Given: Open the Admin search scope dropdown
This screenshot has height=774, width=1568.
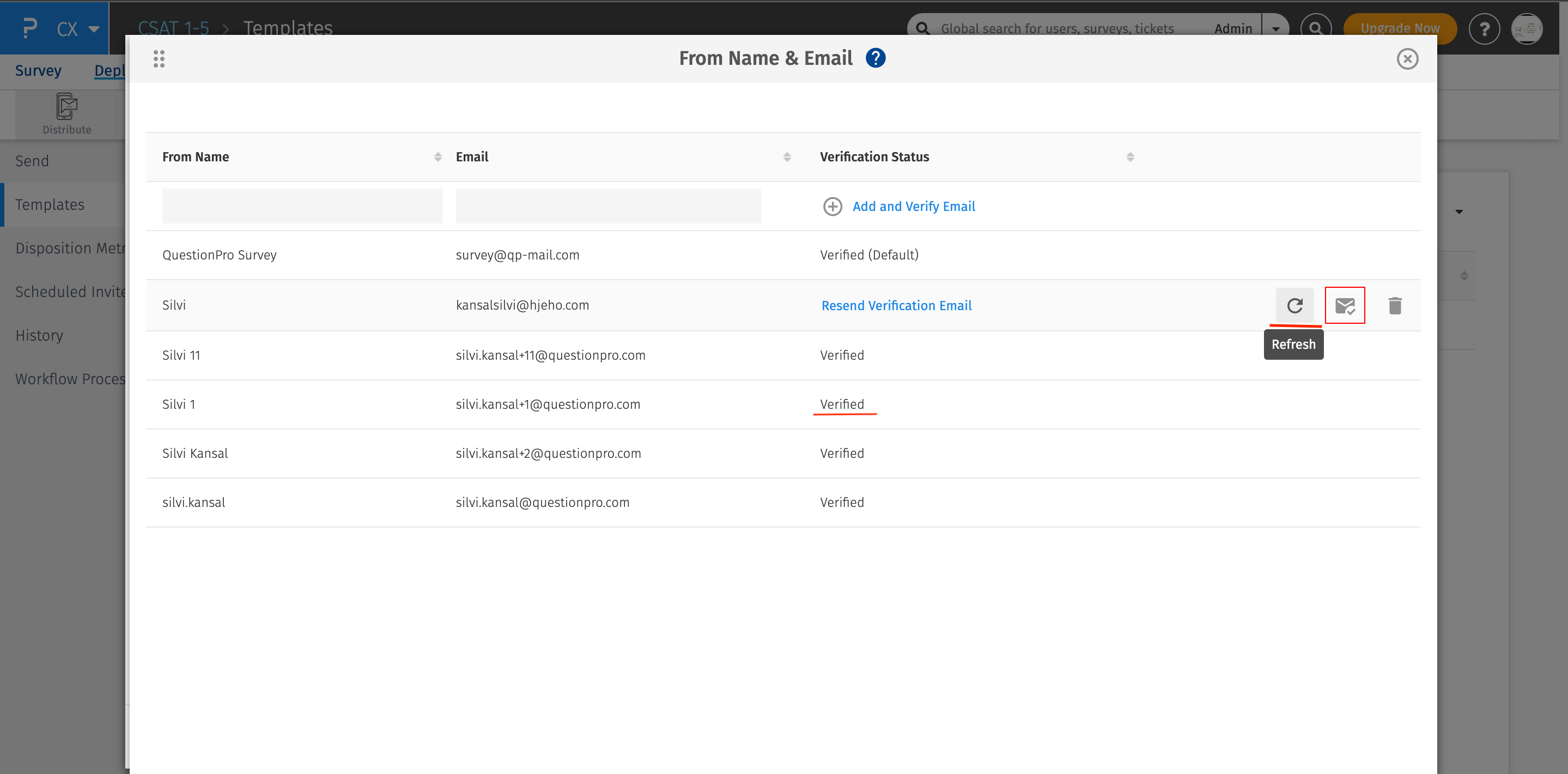Looking at the screenshot, I should (1275, 29).
